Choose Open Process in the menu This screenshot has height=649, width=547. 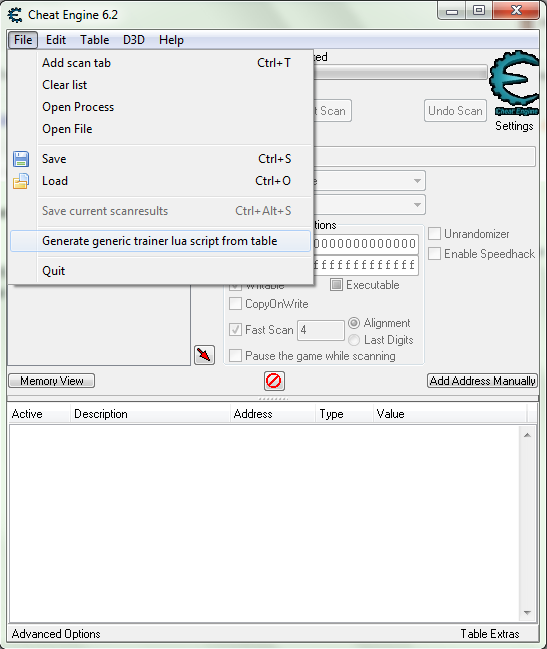pos(161,107)
